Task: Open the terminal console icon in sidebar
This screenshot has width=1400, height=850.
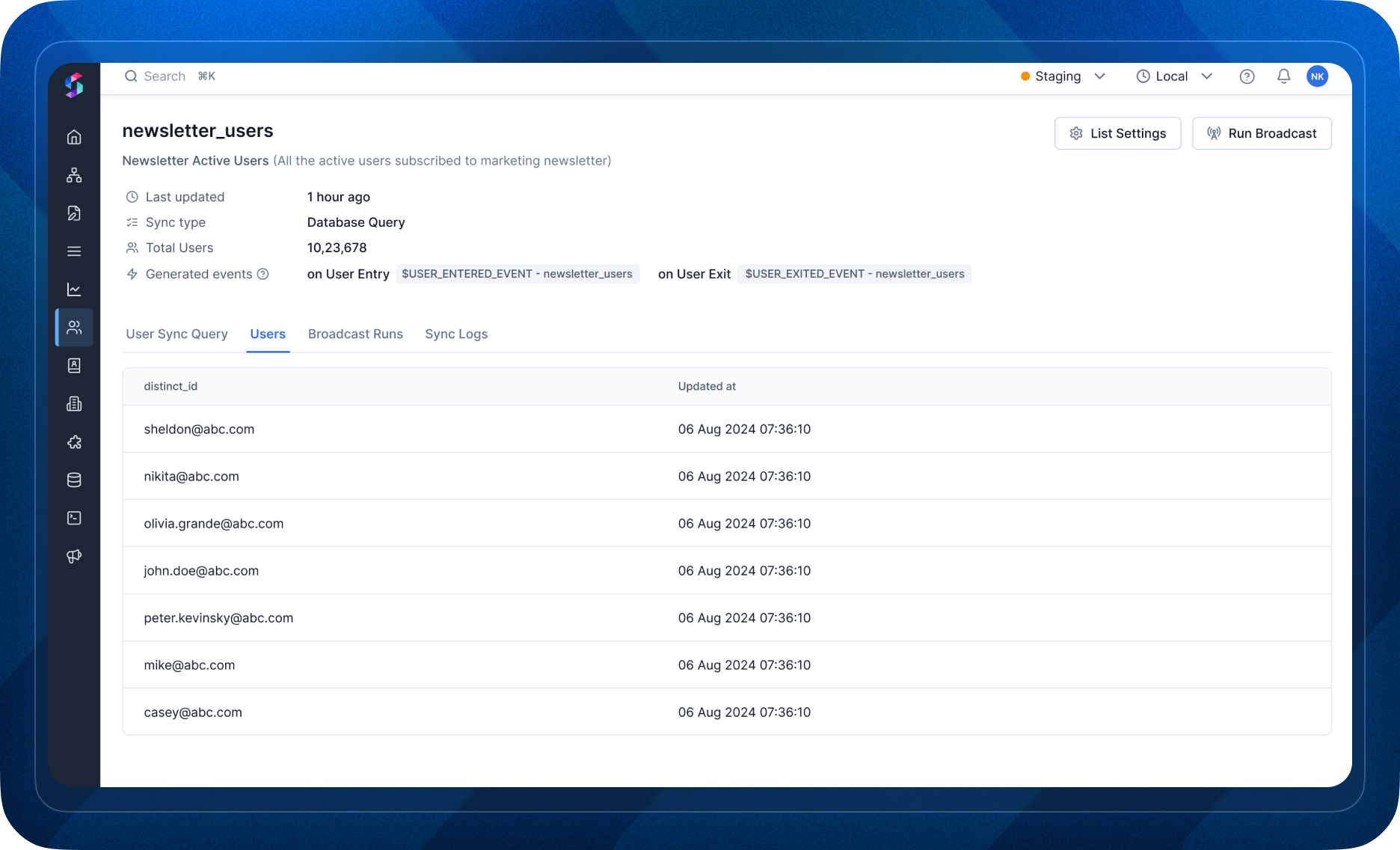Action: [74, 518]
